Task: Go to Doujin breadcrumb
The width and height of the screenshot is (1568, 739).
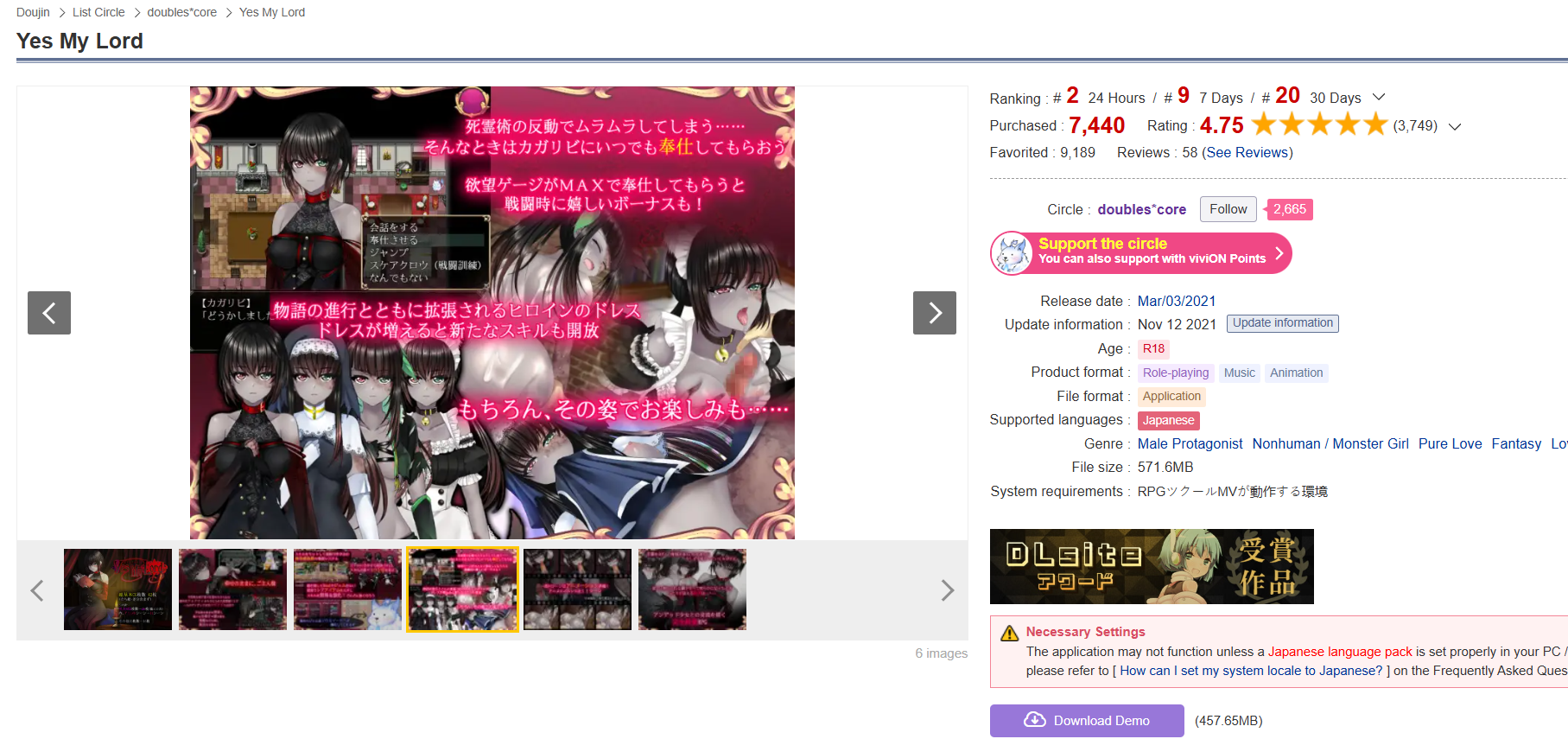Action: (x=33, y=13)
